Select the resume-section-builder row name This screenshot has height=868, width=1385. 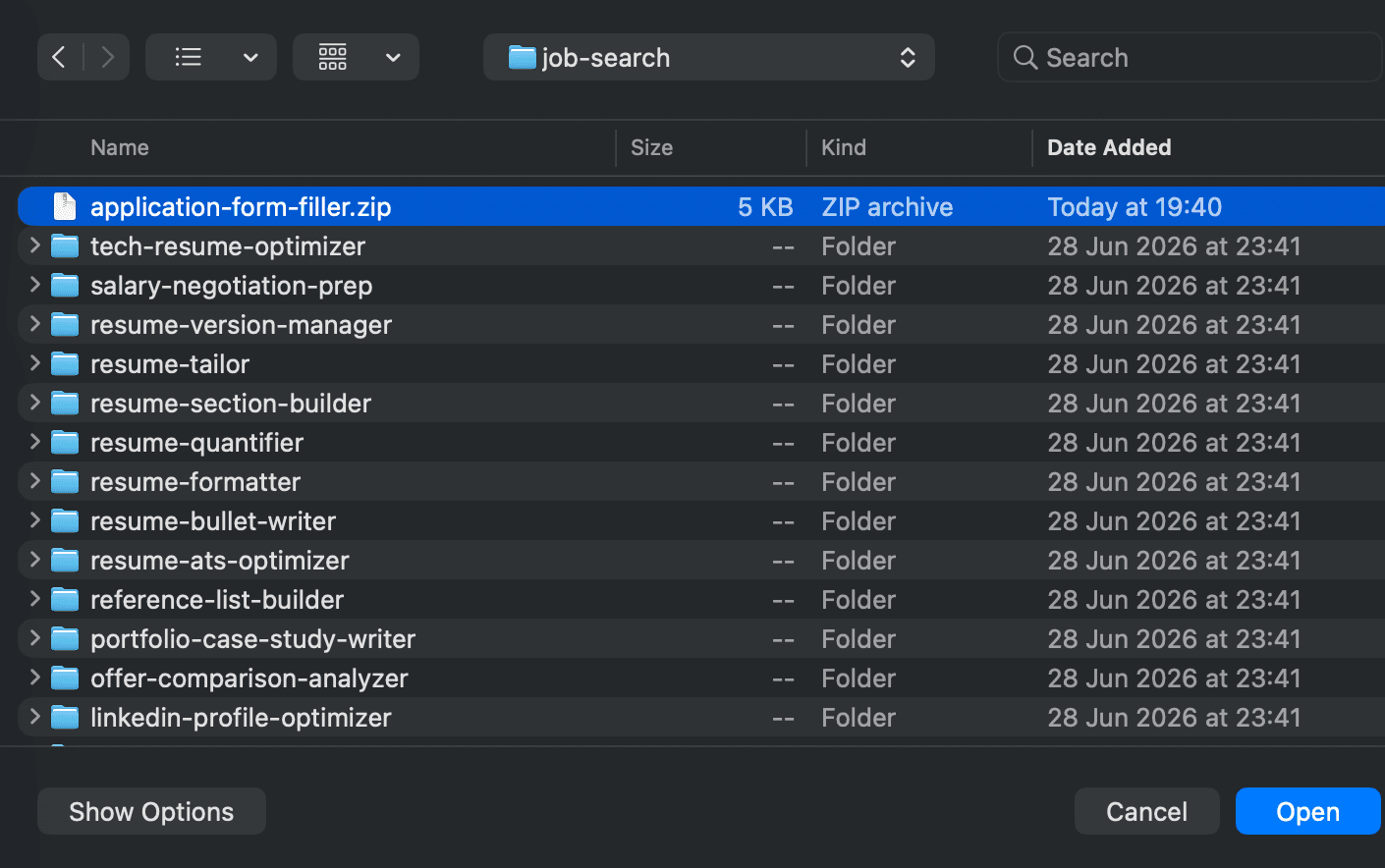tap(231, 404)
